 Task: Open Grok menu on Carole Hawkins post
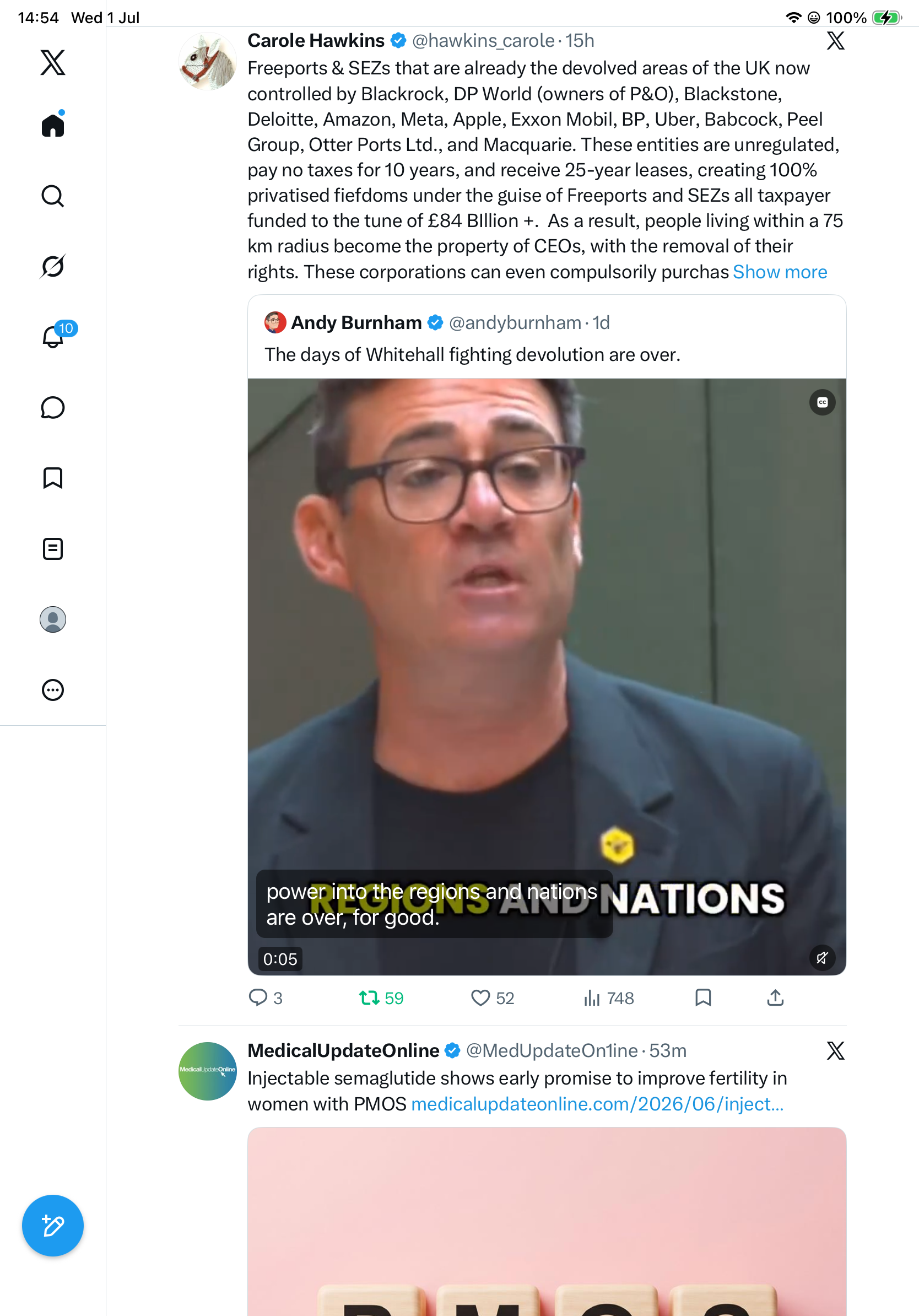835,41
